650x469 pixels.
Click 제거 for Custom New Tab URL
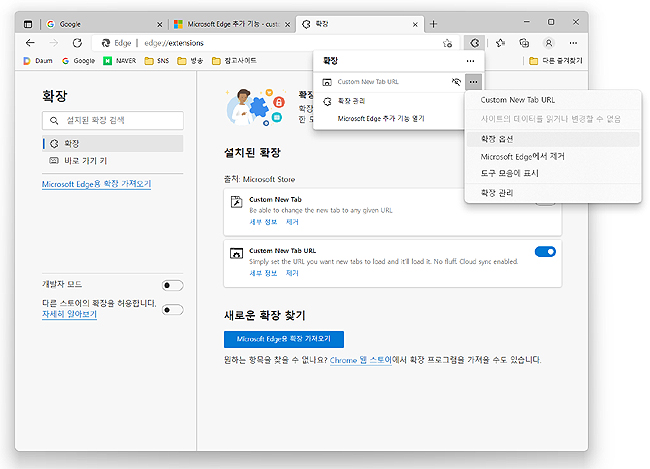(x=292, y=273)
